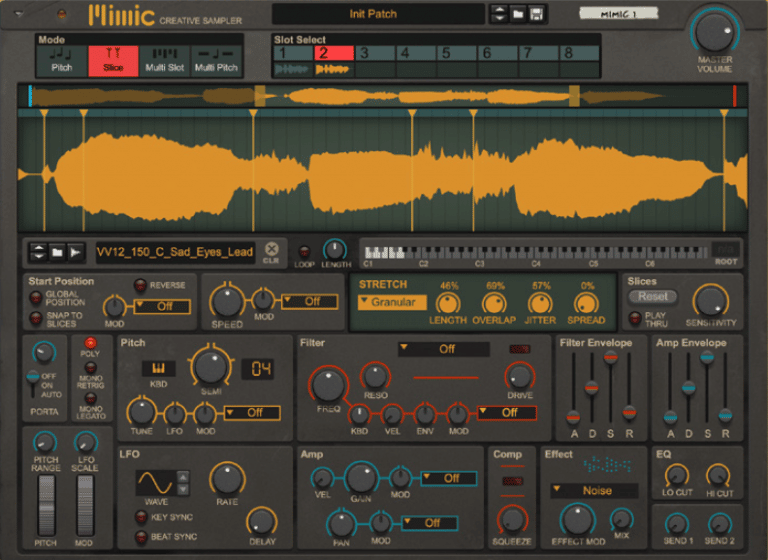Toggle LFO Beat Sync
The height and width of the screenshot is (560, 768).
coord(141,537)
